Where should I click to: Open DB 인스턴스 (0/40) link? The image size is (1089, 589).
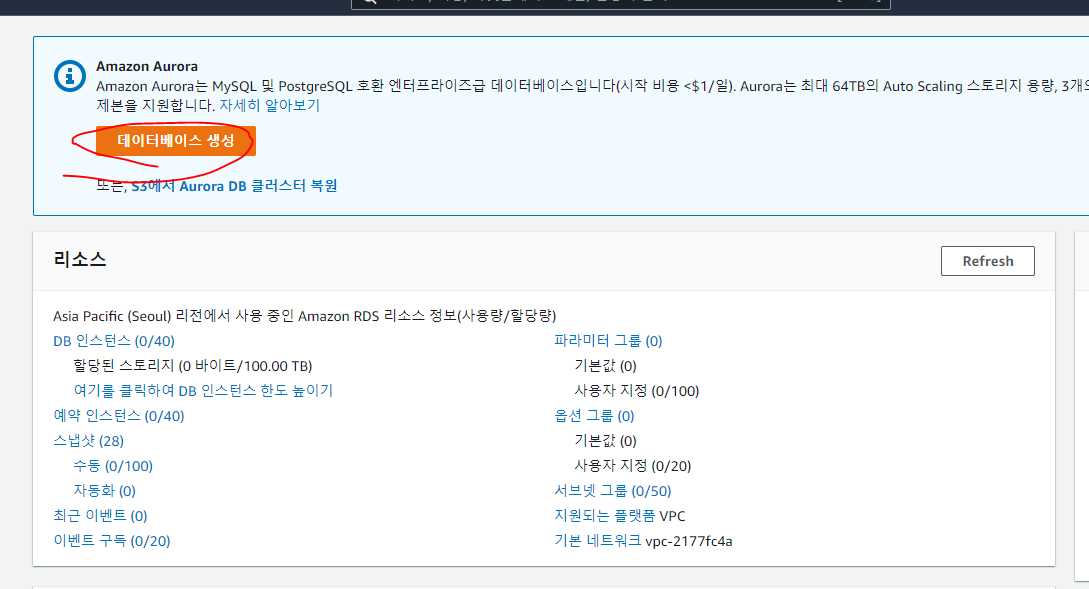pyautogui.click(x=114, y=341)
